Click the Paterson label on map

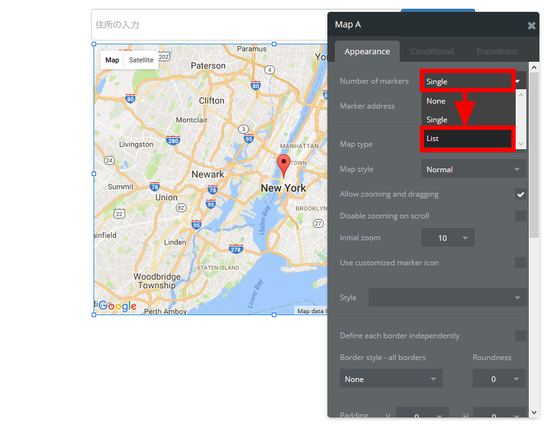pos(208,66)
